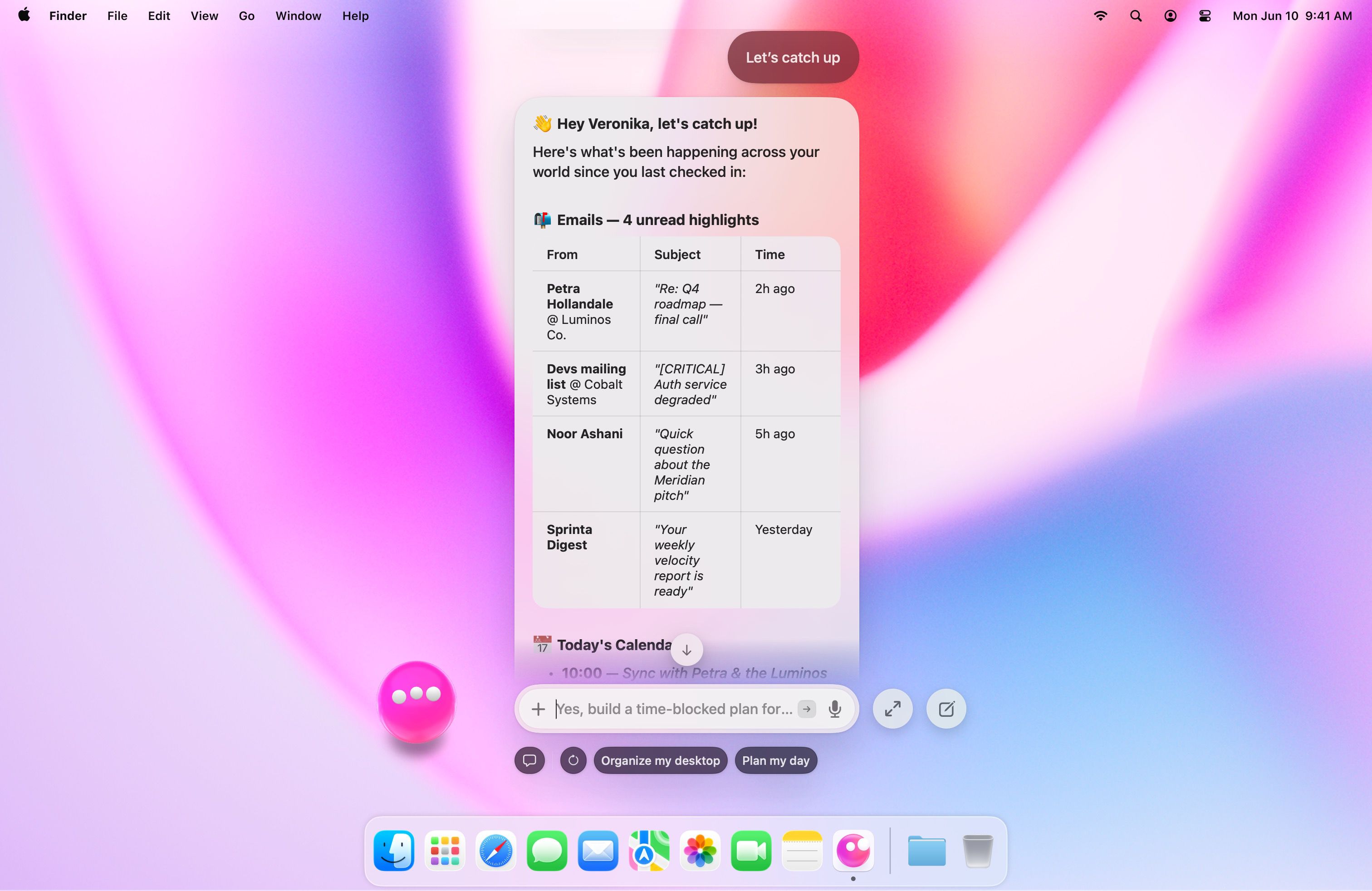Open the Apple menu
Image resolution: width=1372 pixels, height=891 pixels.
tap(24, 15)
